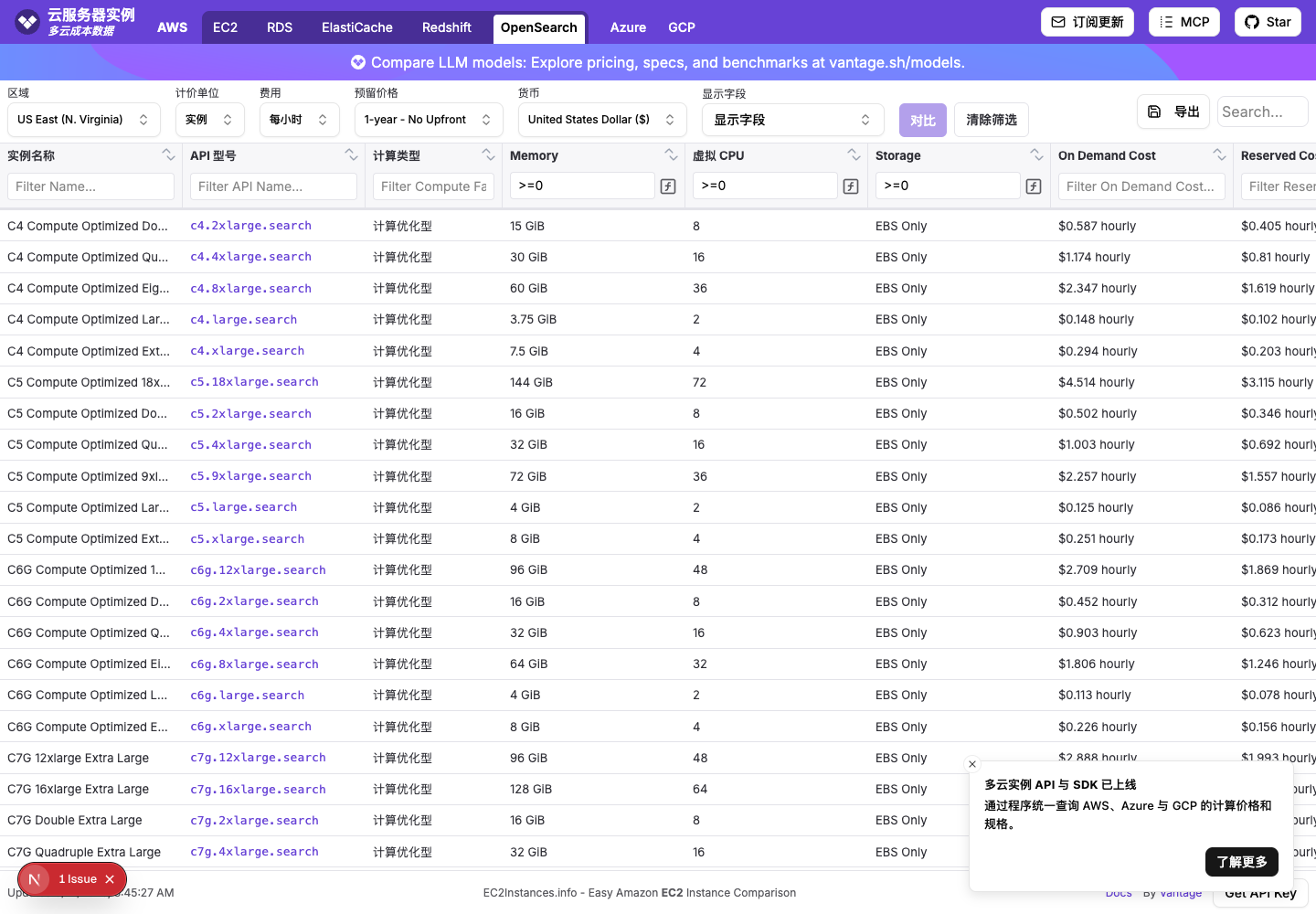
Task: Open reserved pricing 1-year No Upfront dropdown
Action: [429, 120]
